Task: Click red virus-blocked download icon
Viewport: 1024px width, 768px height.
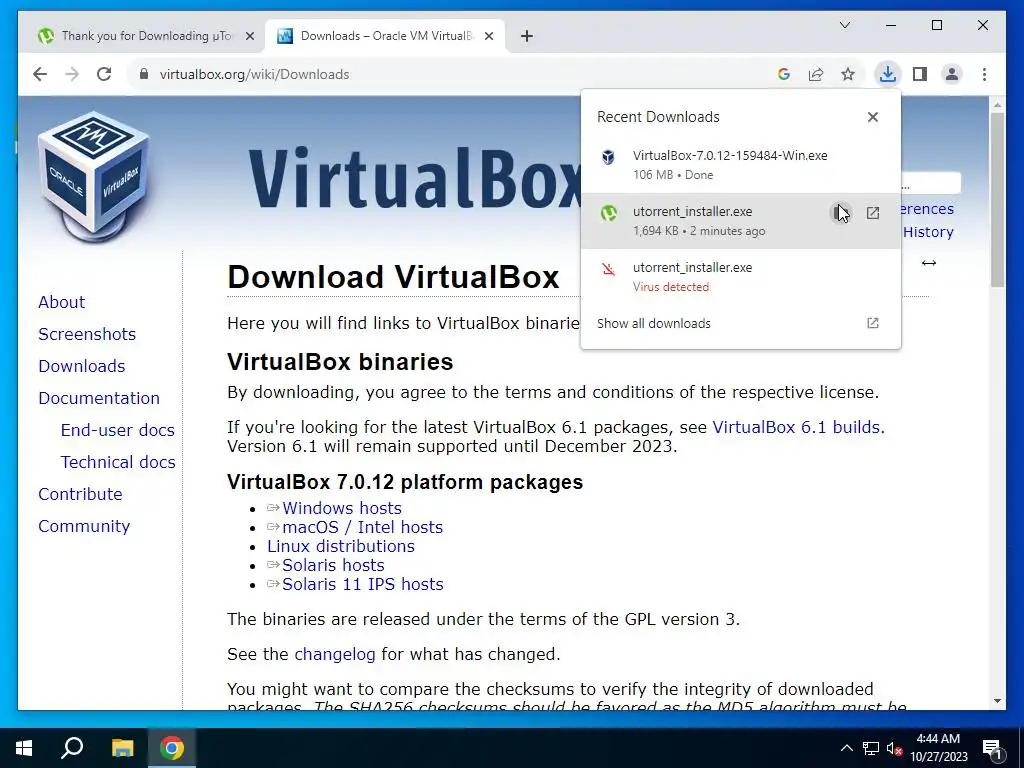Action: pos(609,269)
